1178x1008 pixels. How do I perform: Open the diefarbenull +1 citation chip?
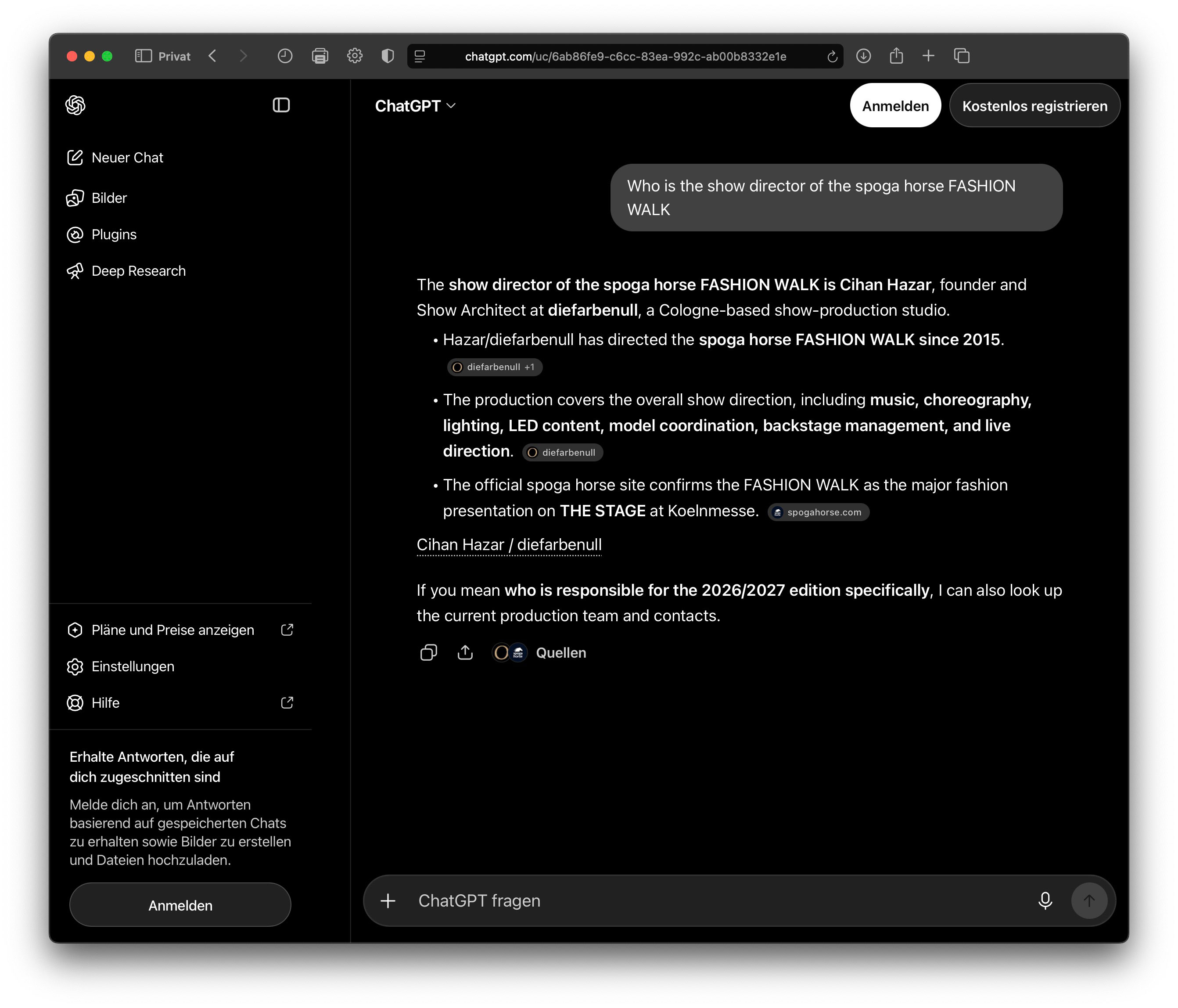[495, 367]
